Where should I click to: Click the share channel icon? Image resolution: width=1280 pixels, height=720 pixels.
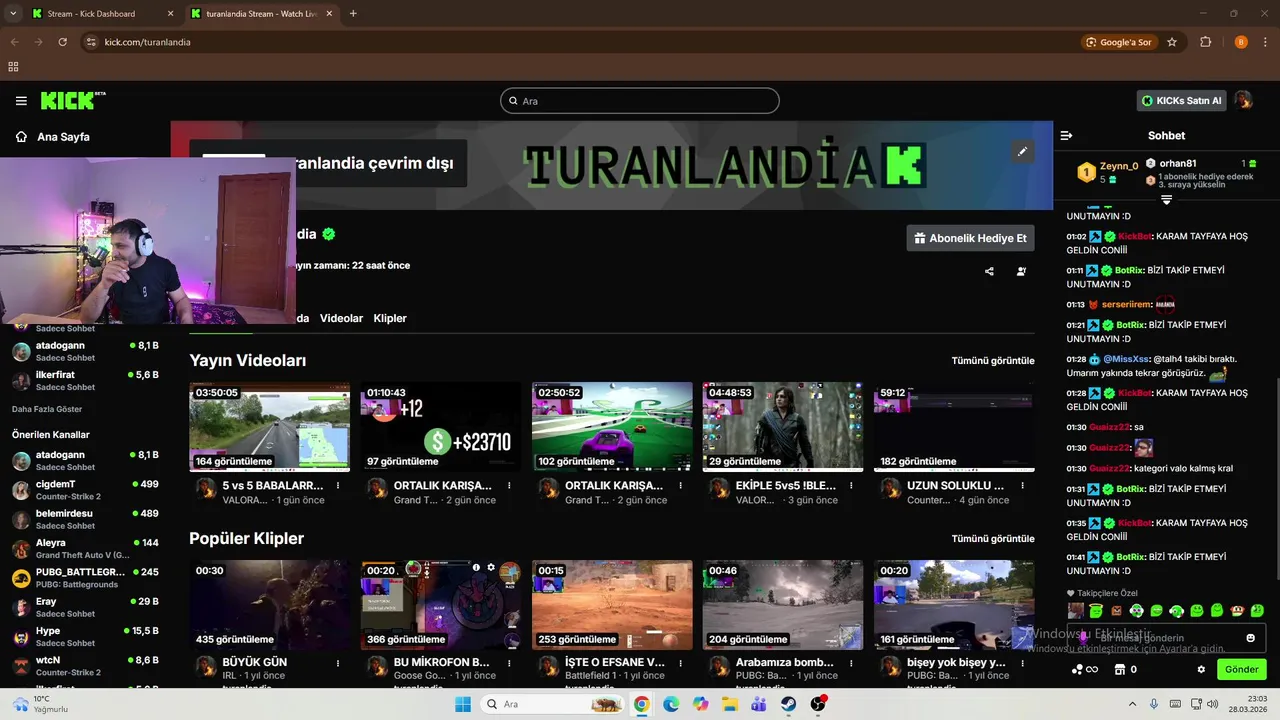point(989,271)
